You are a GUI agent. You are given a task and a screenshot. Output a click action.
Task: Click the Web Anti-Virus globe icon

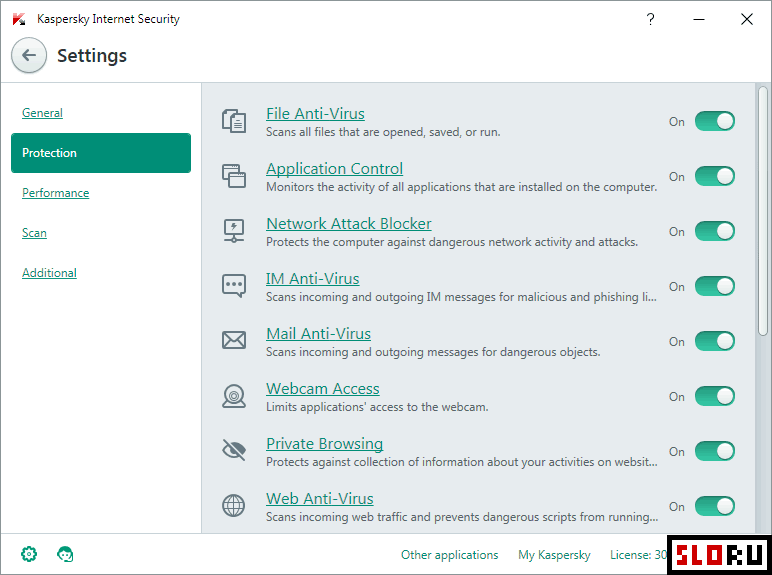click(x=234, y=506)
